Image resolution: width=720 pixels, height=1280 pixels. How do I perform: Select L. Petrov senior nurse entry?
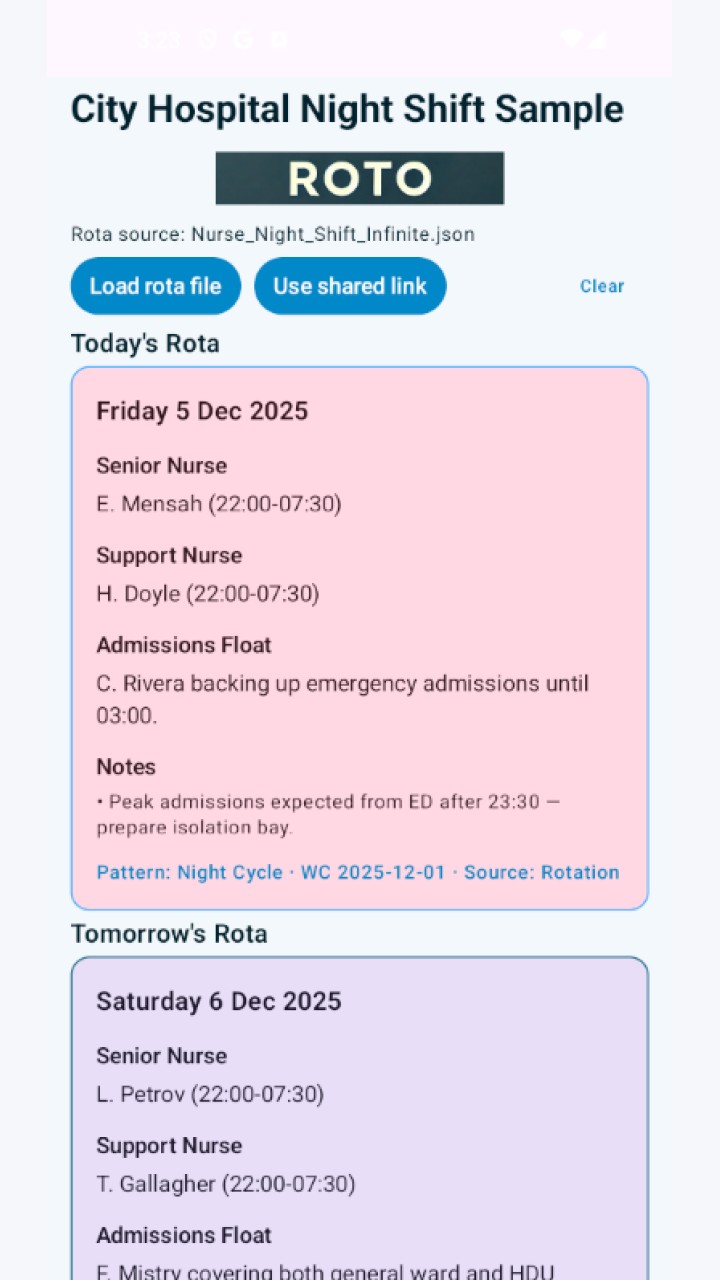(x=210, y=1094)
